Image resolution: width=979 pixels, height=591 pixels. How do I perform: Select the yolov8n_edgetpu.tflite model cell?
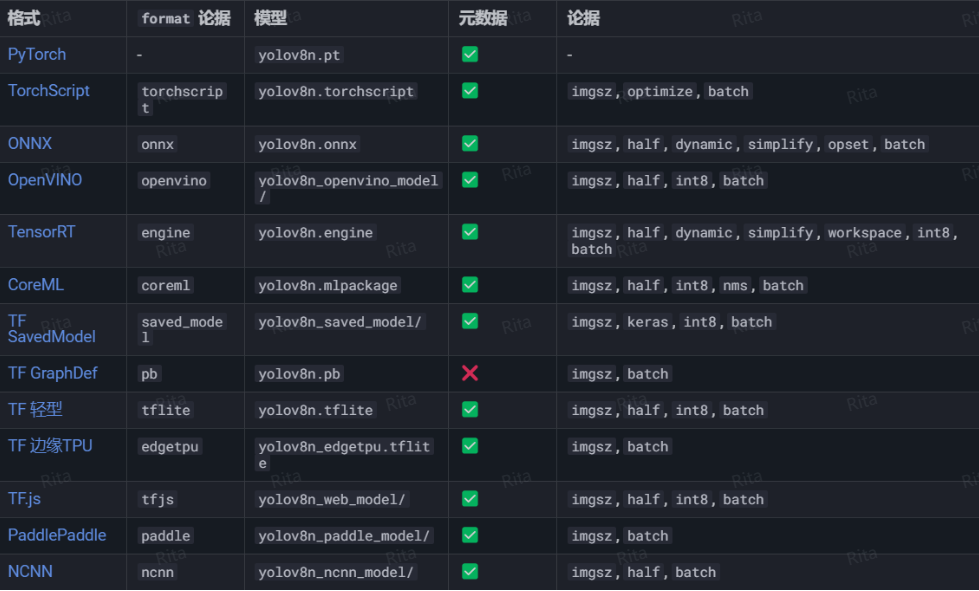coord(344,455)
